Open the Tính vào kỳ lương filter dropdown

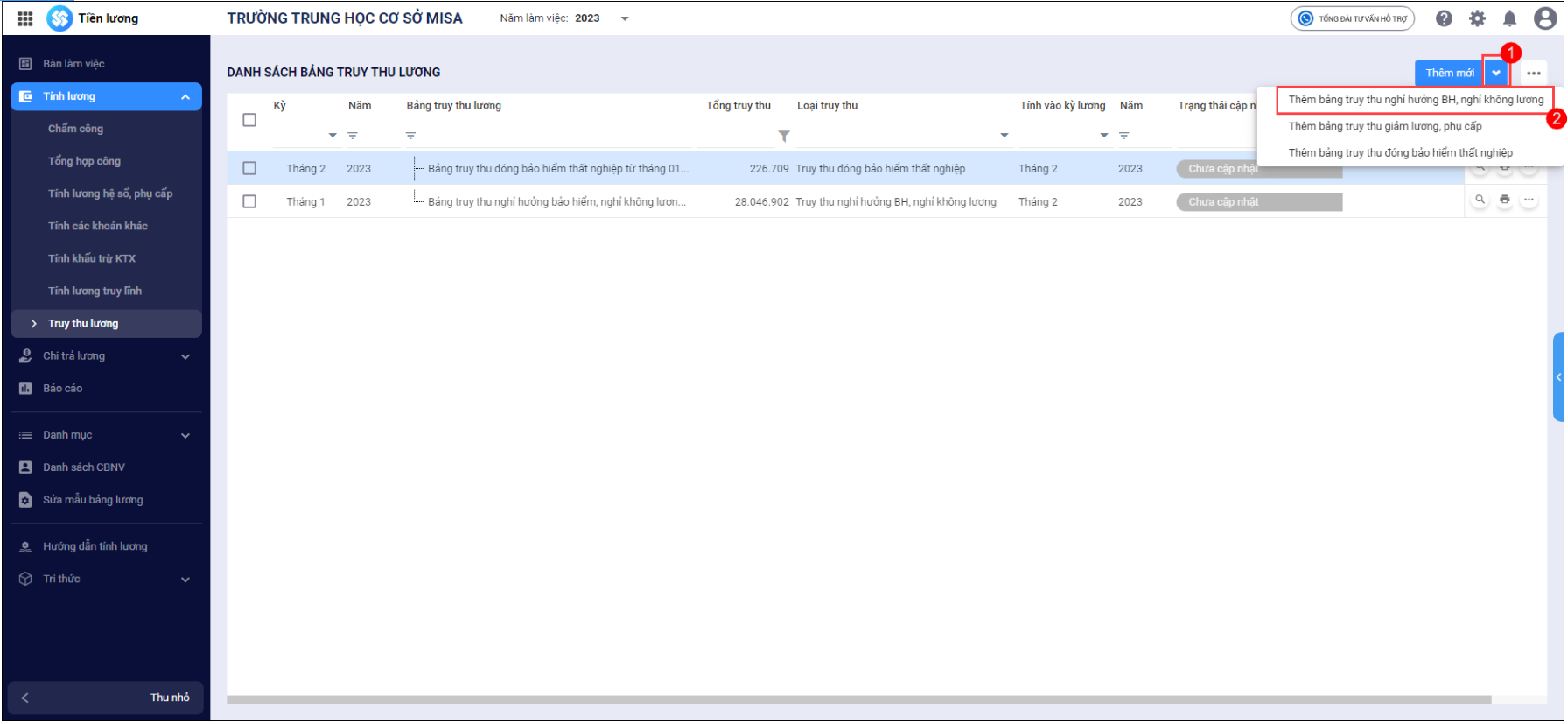tap(1104, 136)
